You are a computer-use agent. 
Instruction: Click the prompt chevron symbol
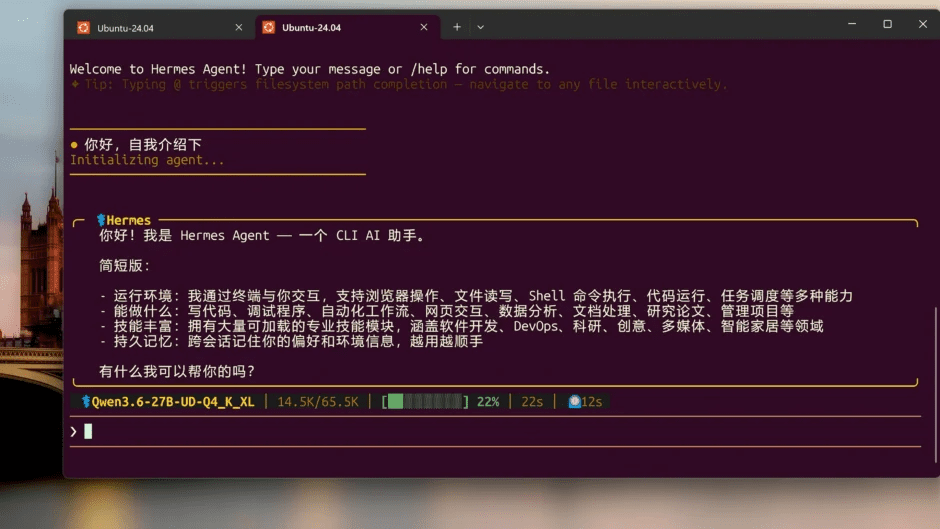click(73, 431)
